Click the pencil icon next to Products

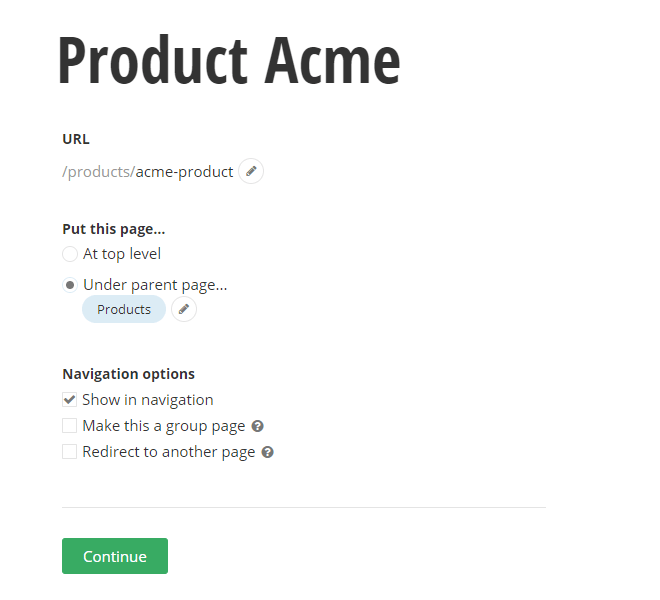184,310
